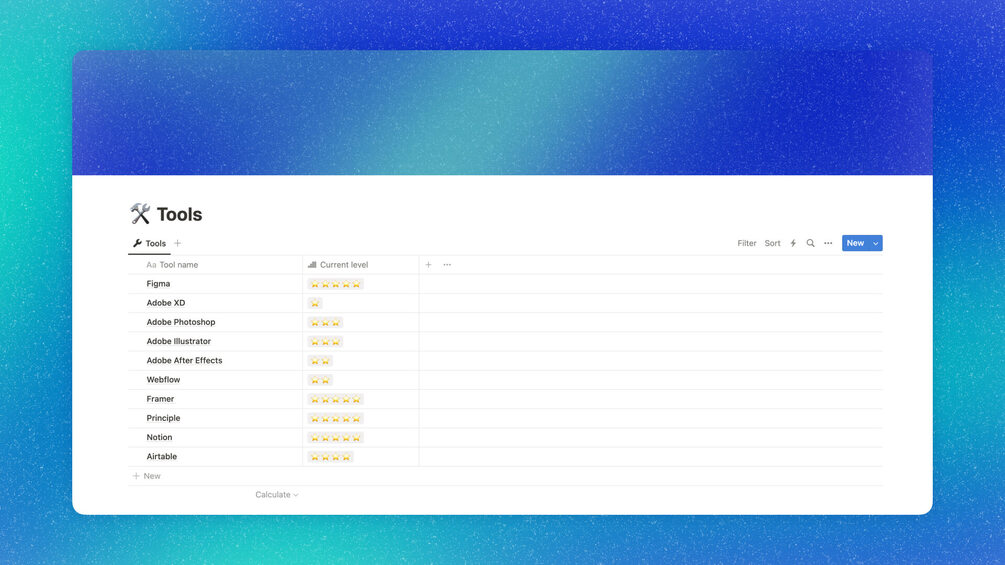The height and width of the screenshot is (565, 1005).
Task: Expand the New button dropdown arrow
Action: (876, 243)
